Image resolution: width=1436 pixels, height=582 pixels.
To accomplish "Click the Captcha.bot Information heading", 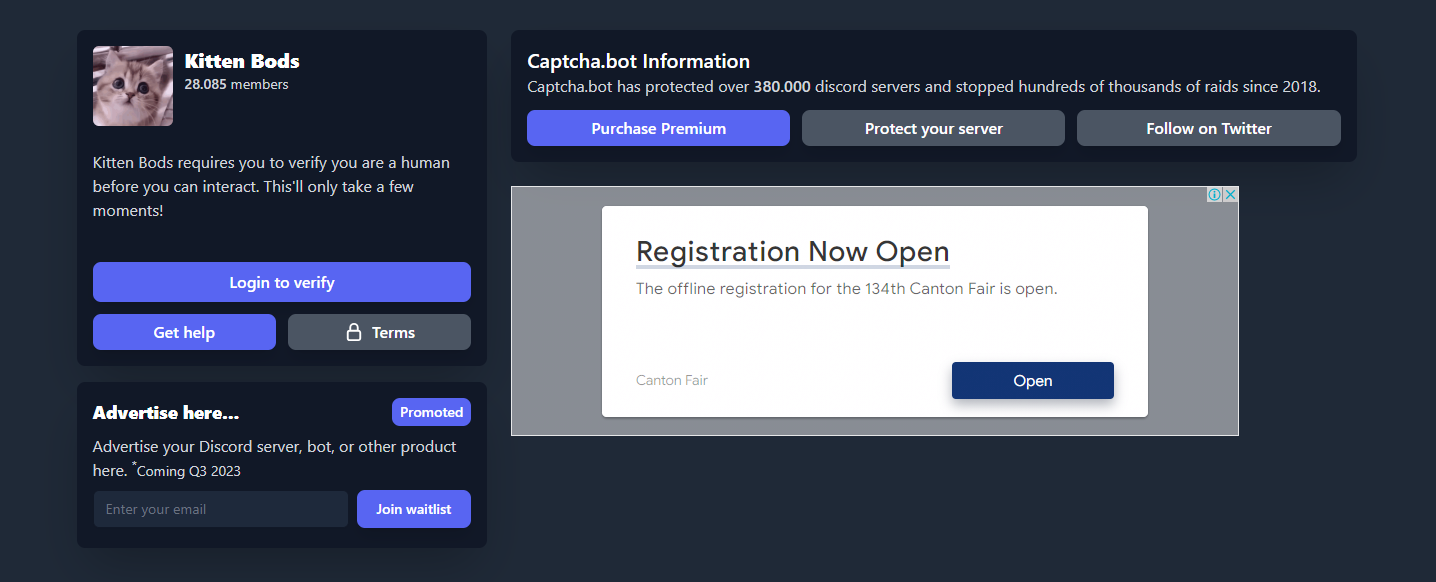I will point(638,62).
